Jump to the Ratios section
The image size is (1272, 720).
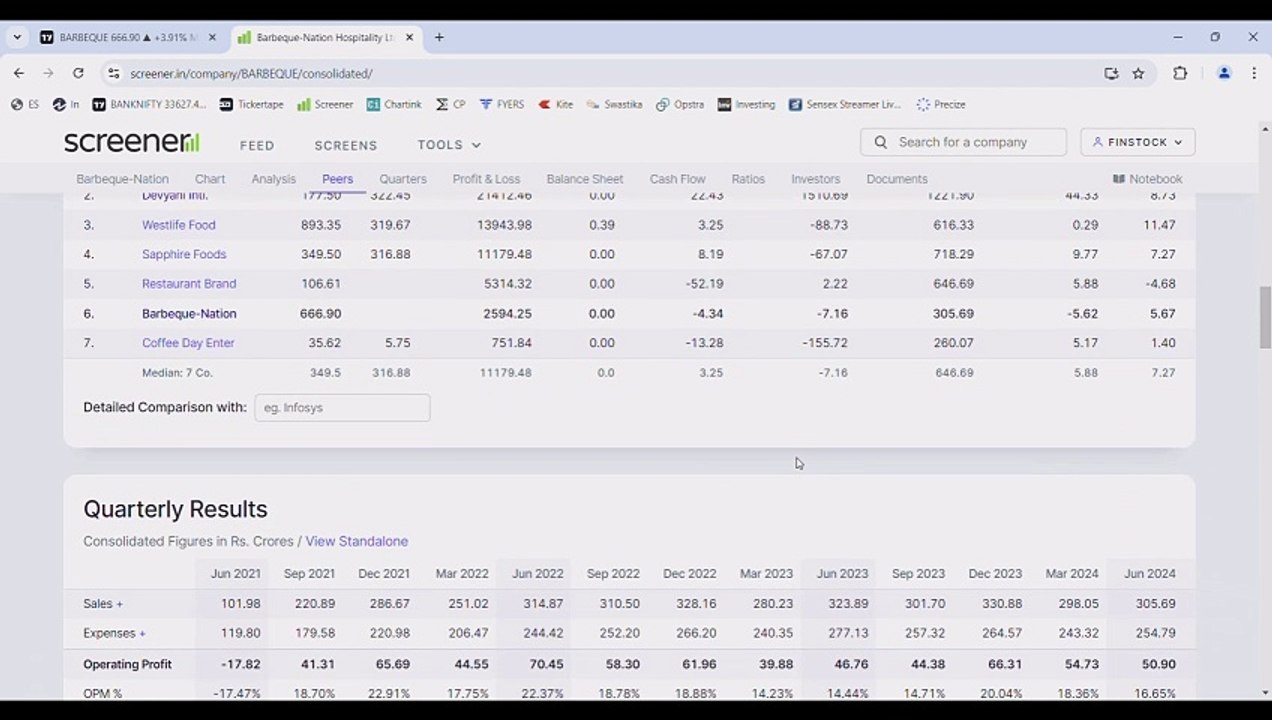(748, 179)
